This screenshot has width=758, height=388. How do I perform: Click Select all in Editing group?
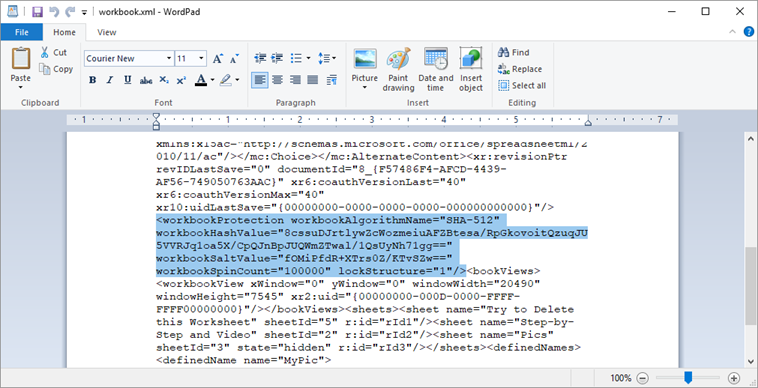[522, 86]
